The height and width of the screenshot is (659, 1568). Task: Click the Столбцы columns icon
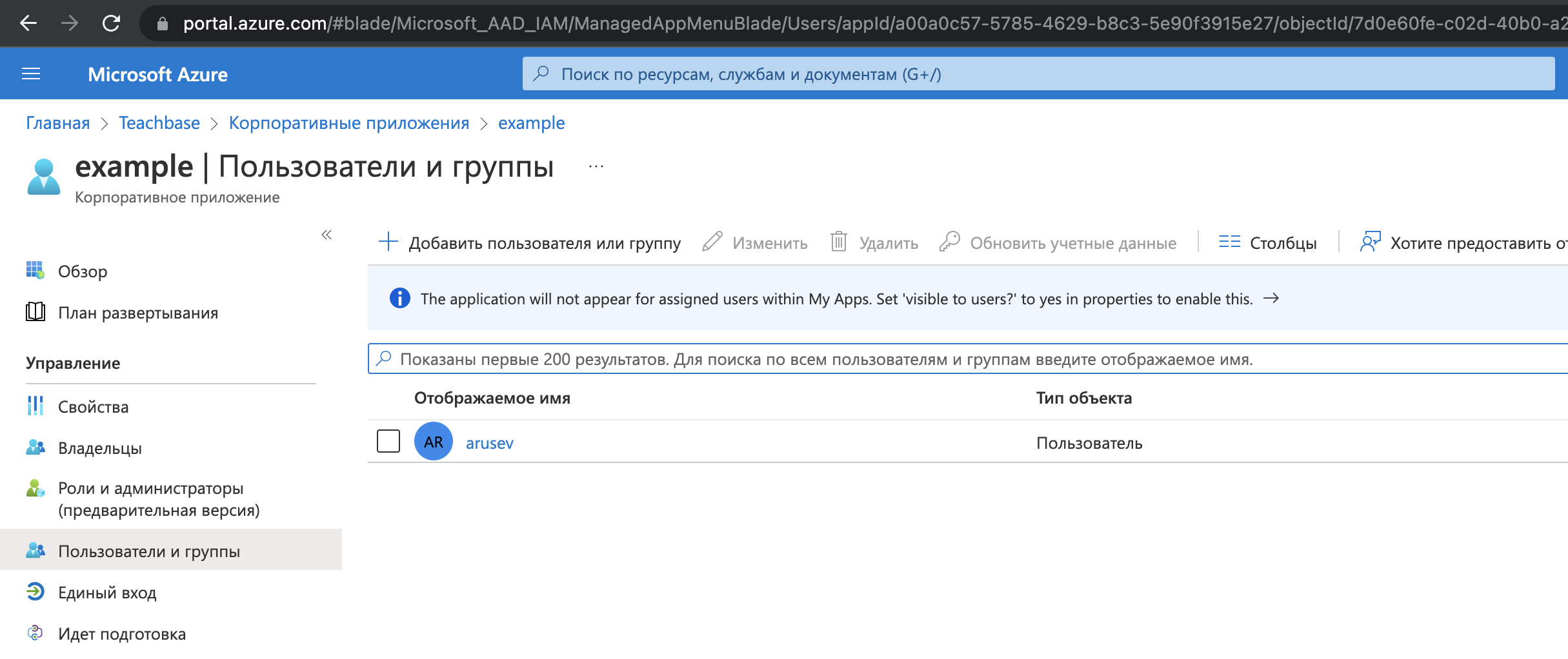coord(1230,242)
